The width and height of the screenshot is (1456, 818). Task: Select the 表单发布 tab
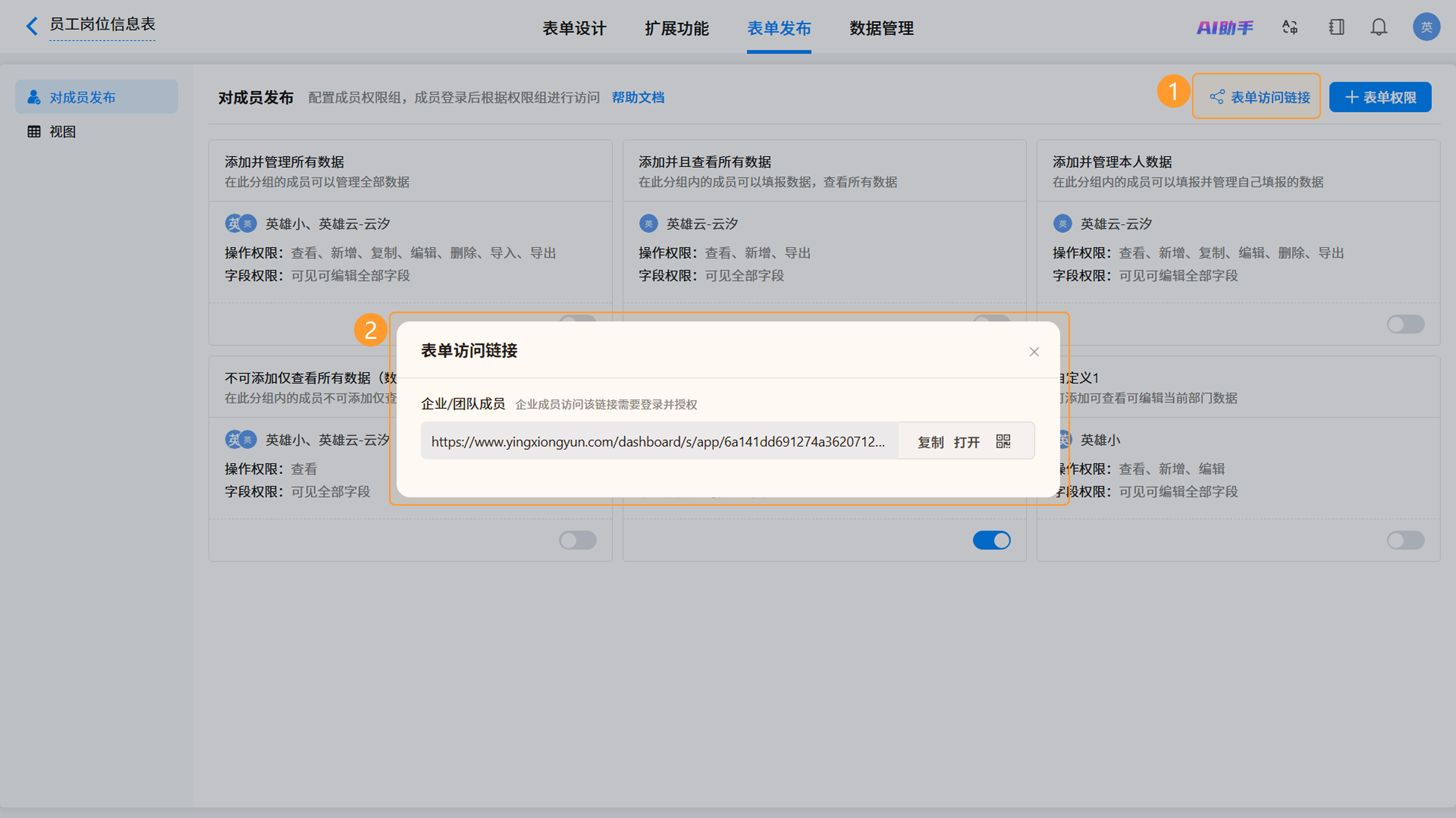[779, 28]
